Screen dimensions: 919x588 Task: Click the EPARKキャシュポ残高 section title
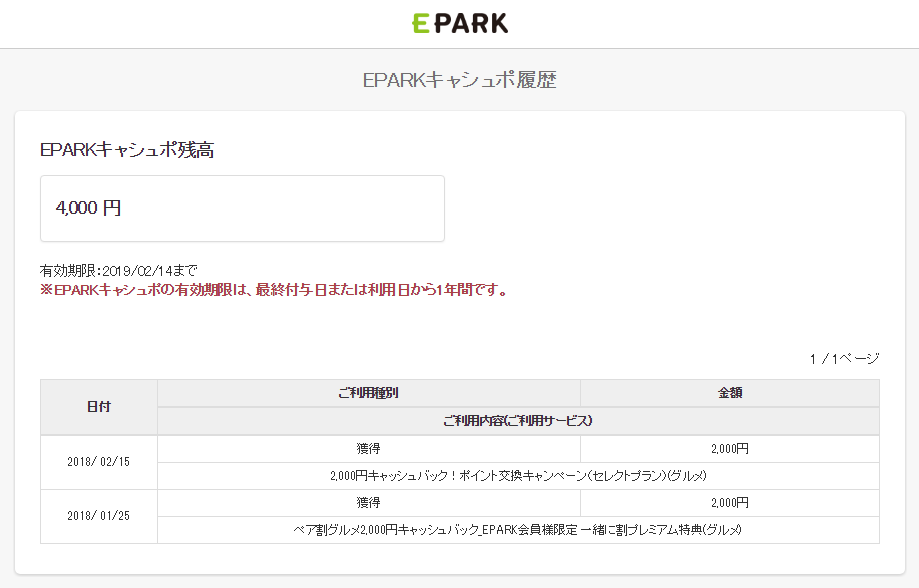coord(127,150)
